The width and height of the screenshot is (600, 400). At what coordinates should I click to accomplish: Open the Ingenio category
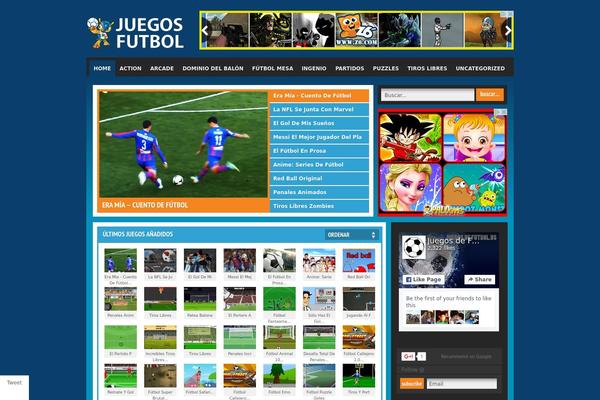point(314,68)
